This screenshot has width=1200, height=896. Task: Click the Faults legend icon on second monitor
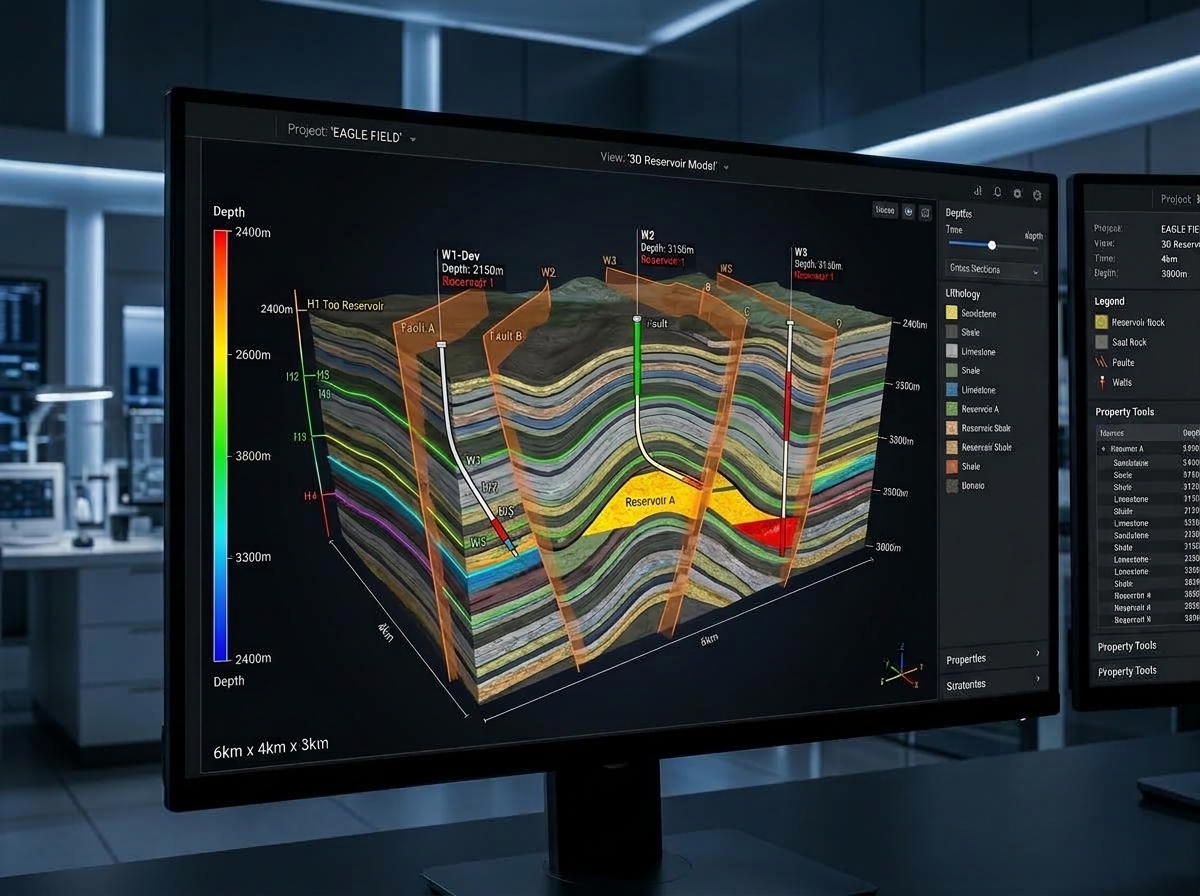click(x=1102, y=362)
